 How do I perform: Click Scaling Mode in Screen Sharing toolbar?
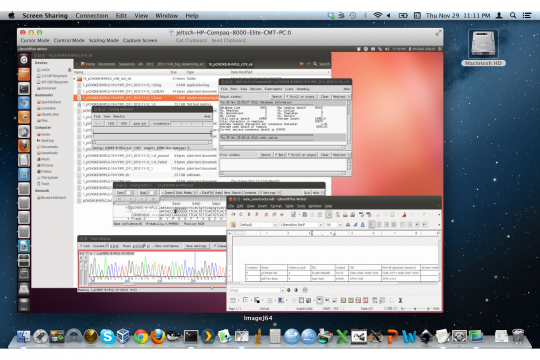[104, 40]
